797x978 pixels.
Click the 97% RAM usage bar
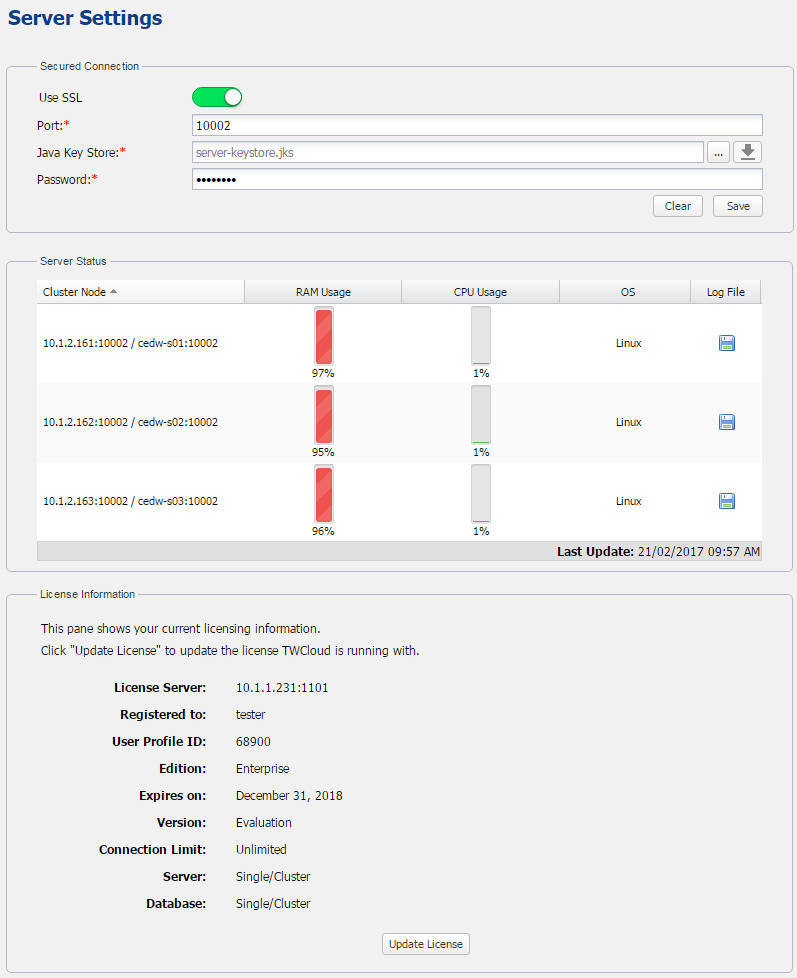[x=324, y=336]
